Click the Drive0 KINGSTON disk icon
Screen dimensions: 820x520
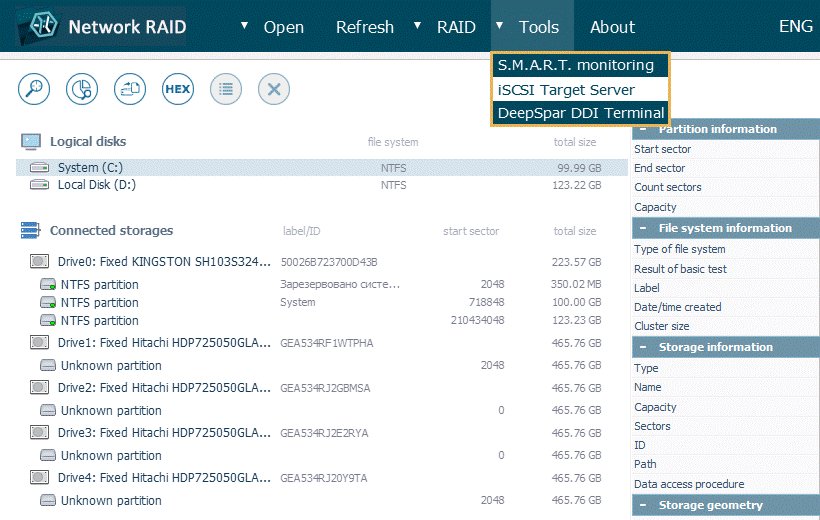coord(40,262)
